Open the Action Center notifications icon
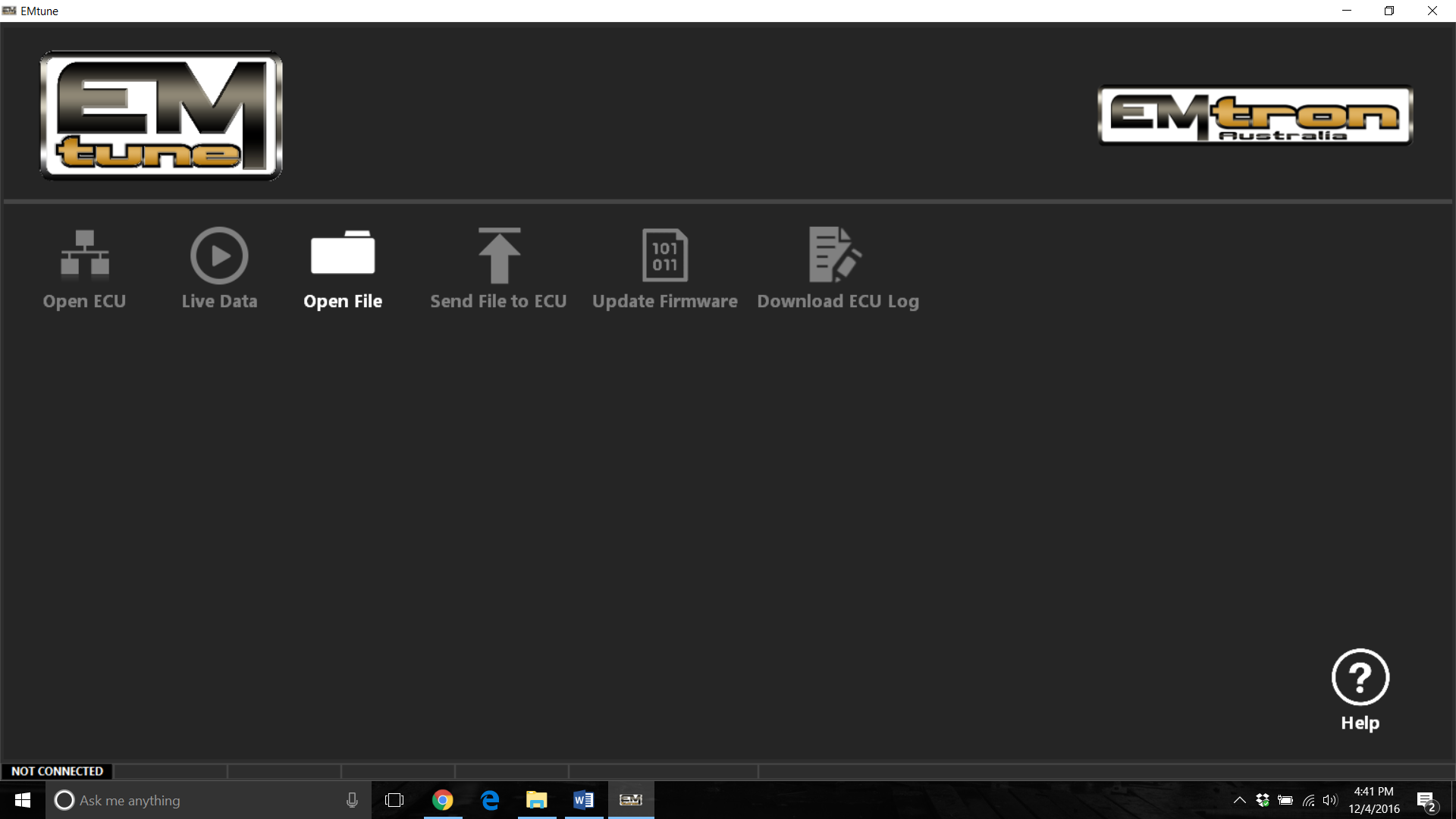The width and height of the screenshot is (1456, 819). point(1426,800)
